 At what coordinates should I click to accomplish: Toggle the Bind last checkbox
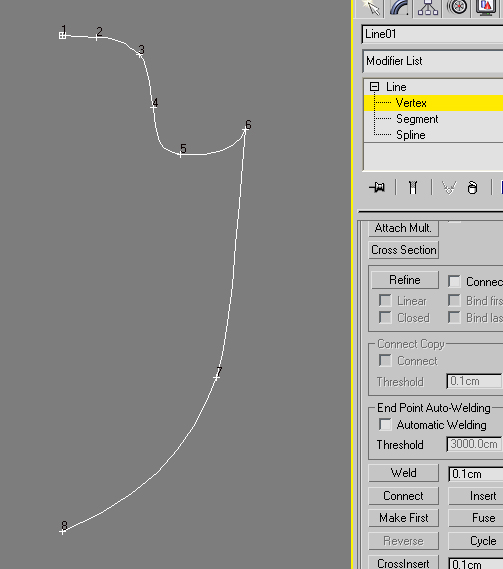[x=454, y=317]
